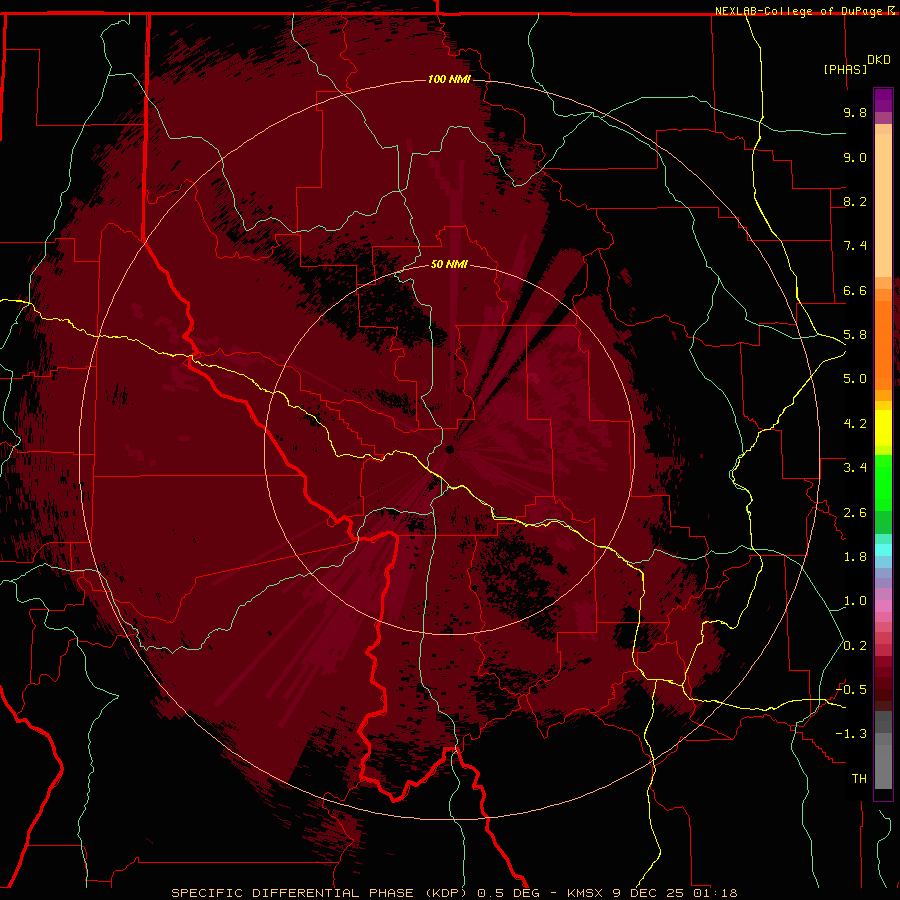This screenshot has height=900, width=900.
Task: Click the bright green color bar segment
Action: click(x=883, y=482)
